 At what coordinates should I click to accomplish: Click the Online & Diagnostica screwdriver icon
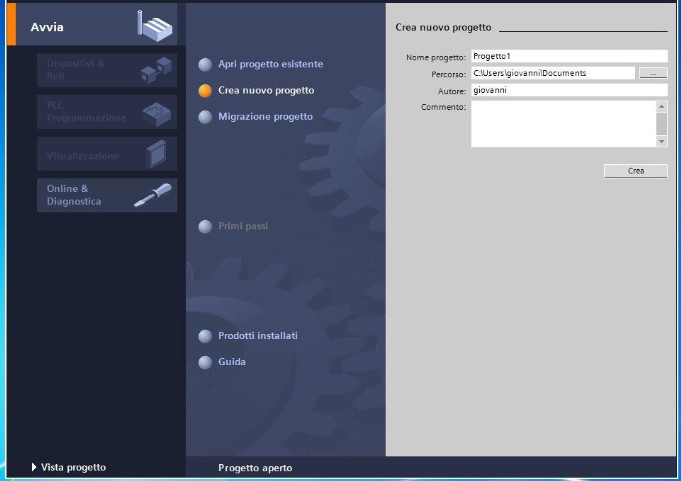153,195
